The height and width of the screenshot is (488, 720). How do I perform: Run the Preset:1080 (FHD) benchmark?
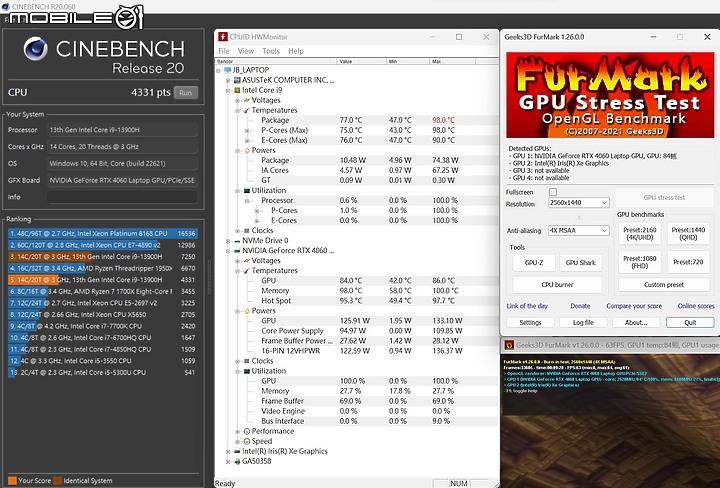click(640, 262)
